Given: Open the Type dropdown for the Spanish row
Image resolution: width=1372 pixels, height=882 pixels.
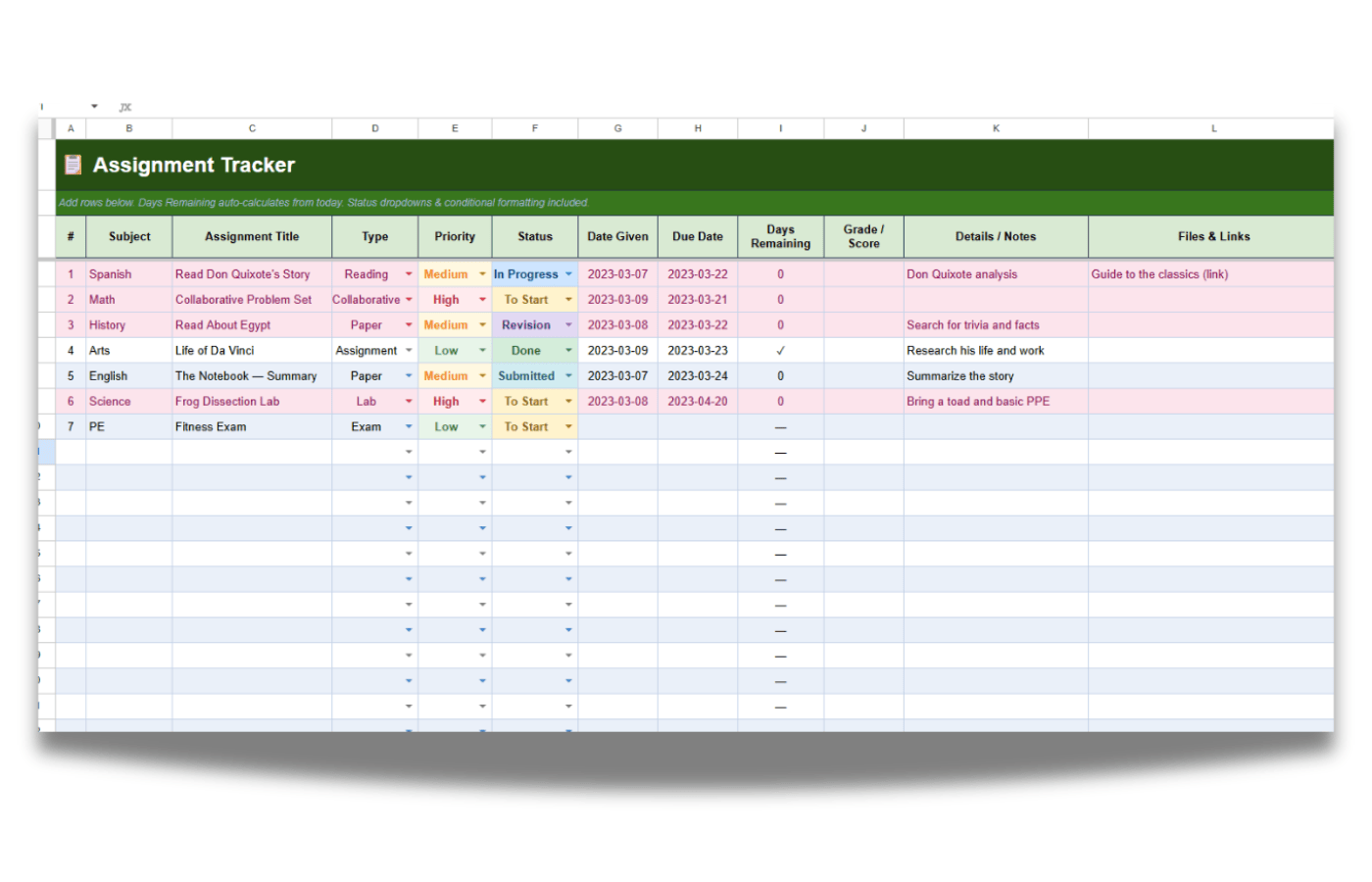Looking at the screenshot, I should point(409,274).
